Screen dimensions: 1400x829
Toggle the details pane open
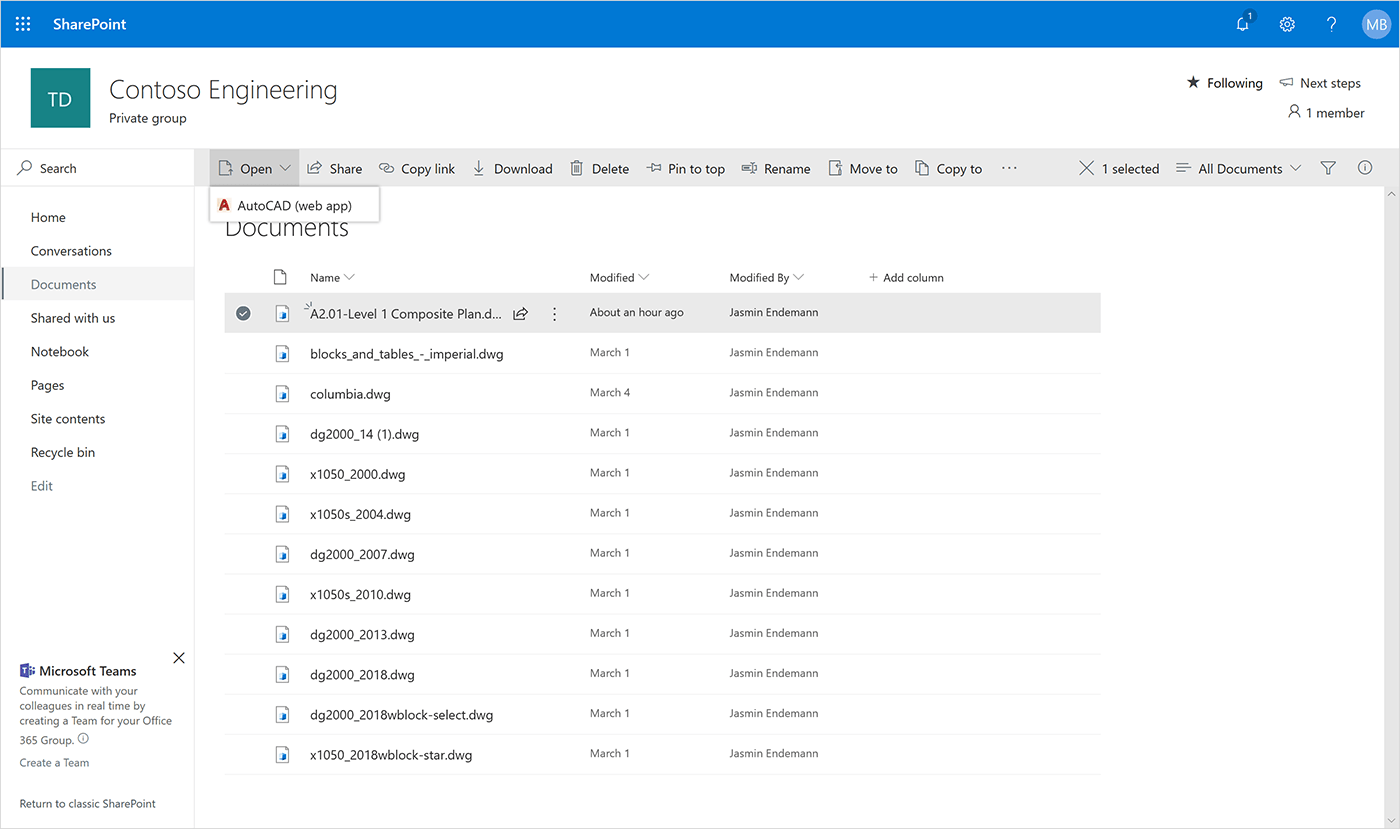point(1364,168)
